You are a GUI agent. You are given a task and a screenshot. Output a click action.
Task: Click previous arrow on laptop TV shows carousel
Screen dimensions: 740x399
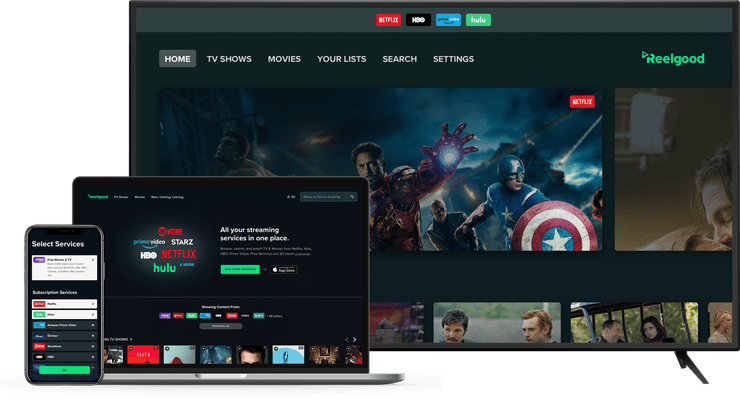(x=347, y=340)
